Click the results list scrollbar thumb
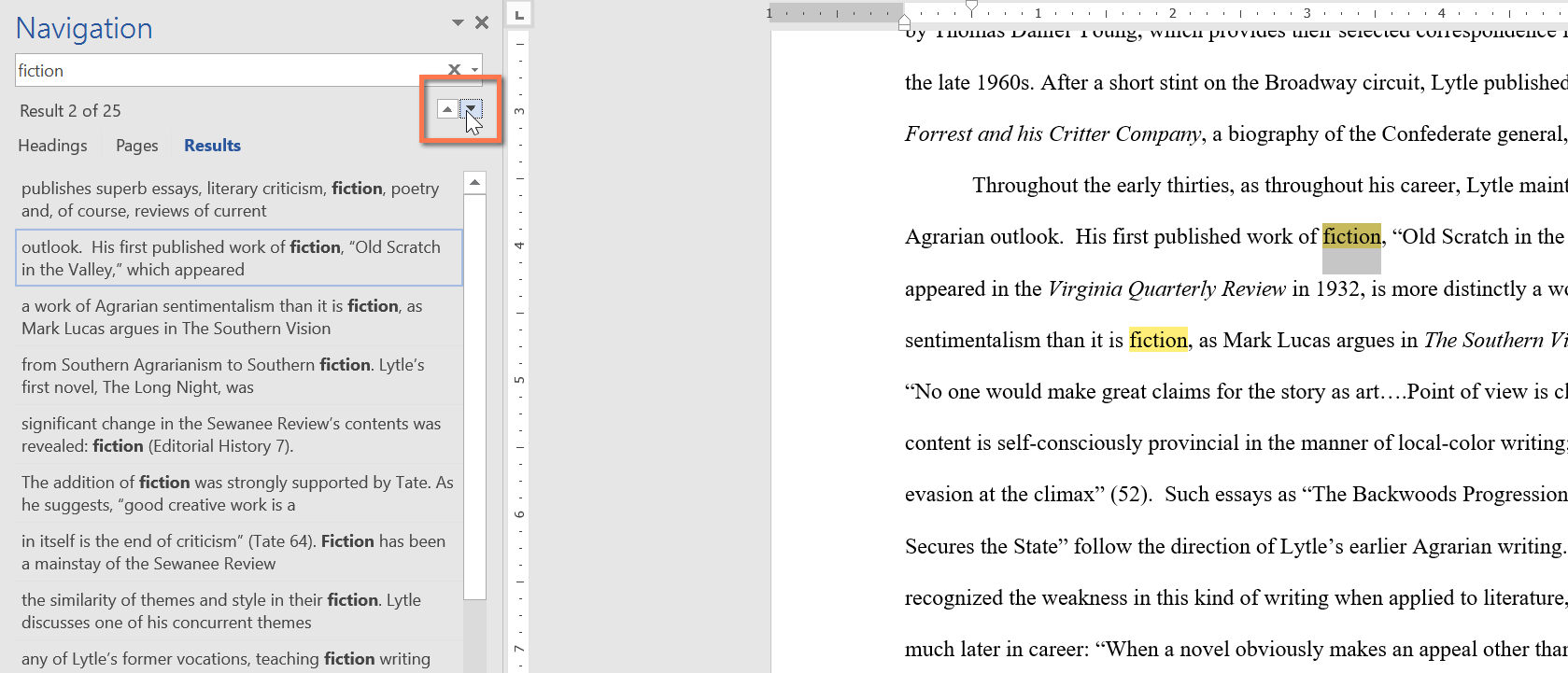This screenshot has height=673, width=1568. click(x=474, y=392)
